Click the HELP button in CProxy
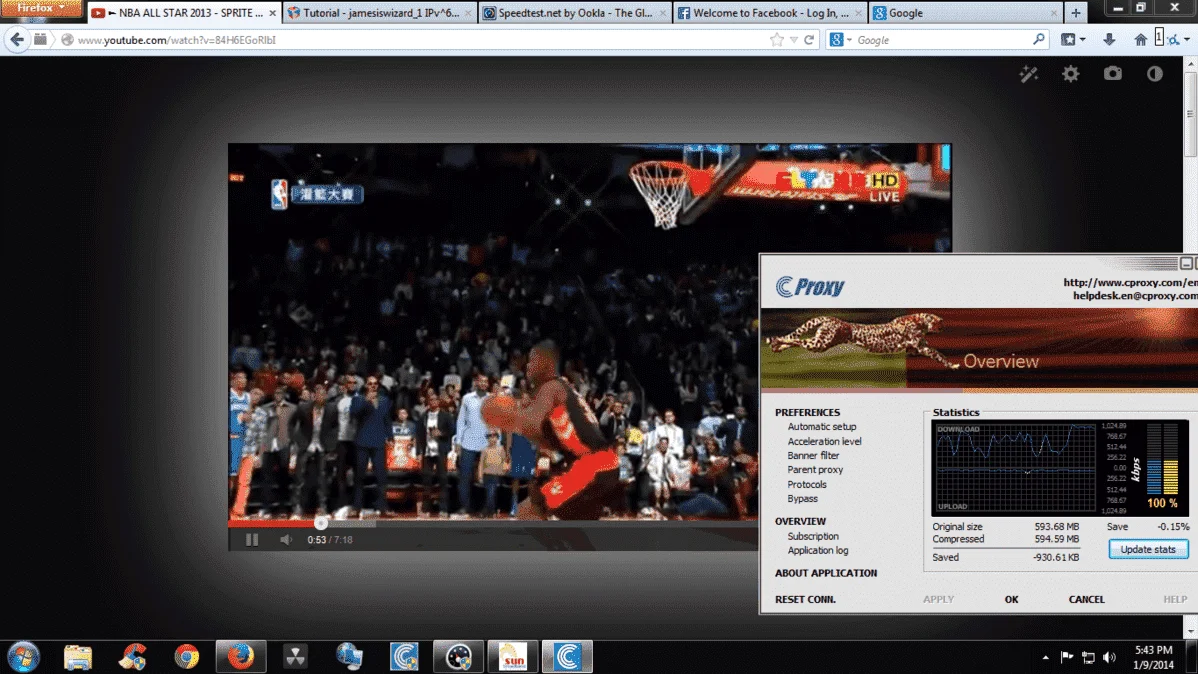Image resolution: width=1198 pixels, height=674 pixels. (1175, 599)
